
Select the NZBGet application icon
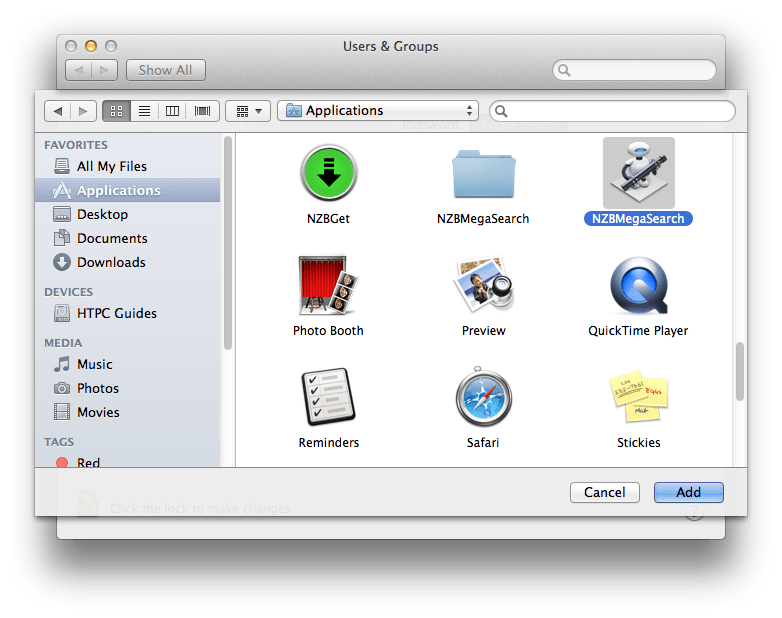(x=328, y=174)
